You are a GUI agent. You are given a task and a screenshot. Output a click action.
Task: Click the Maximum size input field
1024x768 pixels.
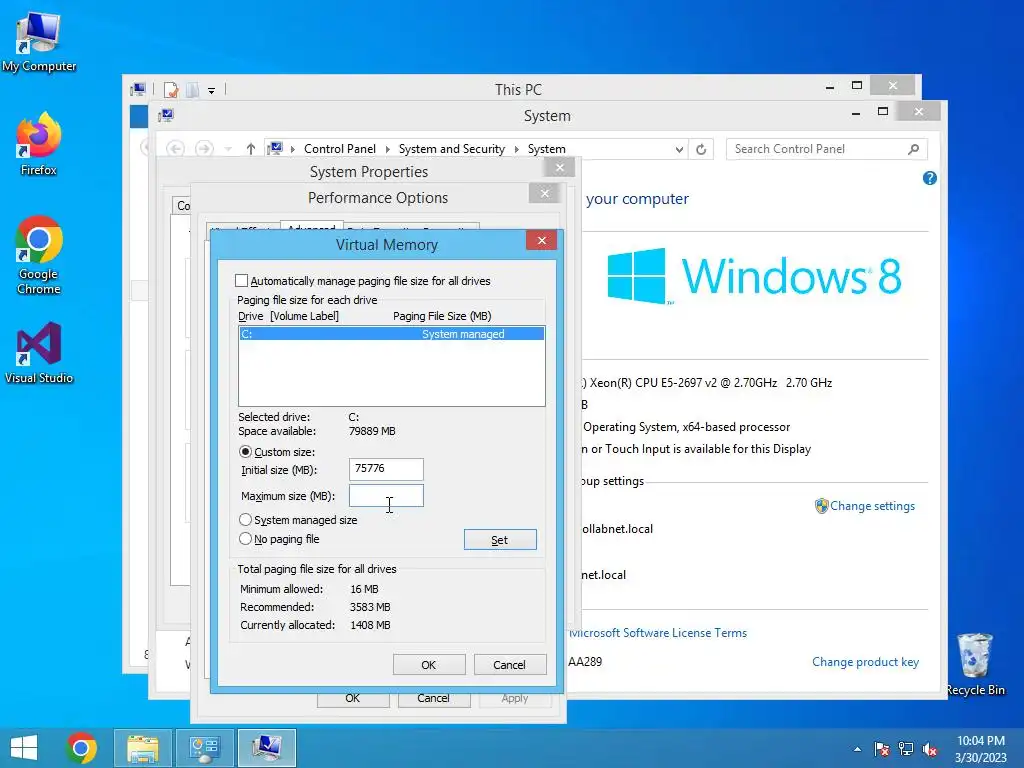click(x=386, y=496)
